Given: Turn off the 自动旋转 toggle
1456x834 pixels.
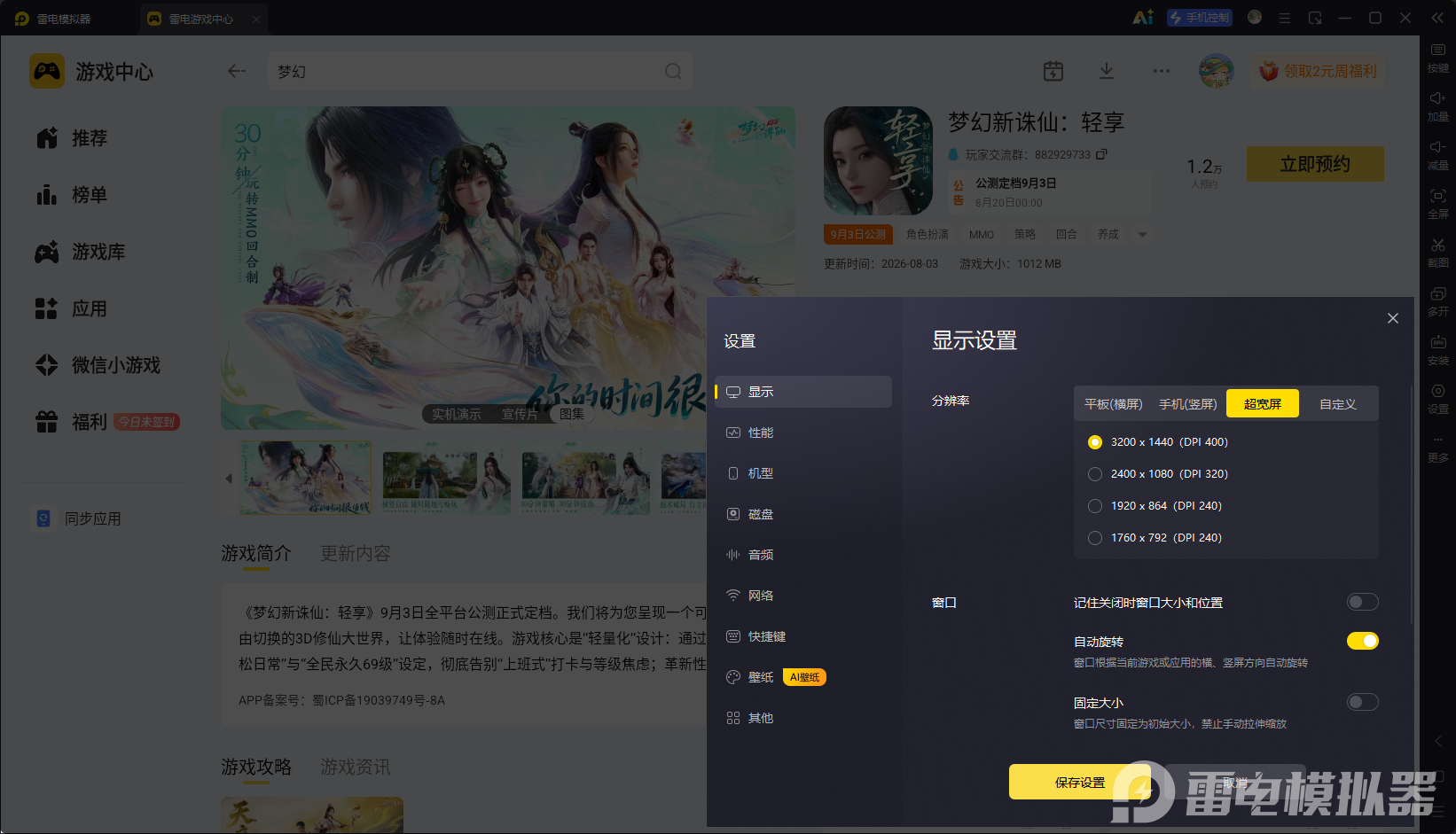Looking at the screenshot, I should click(x=1363, y=641).
